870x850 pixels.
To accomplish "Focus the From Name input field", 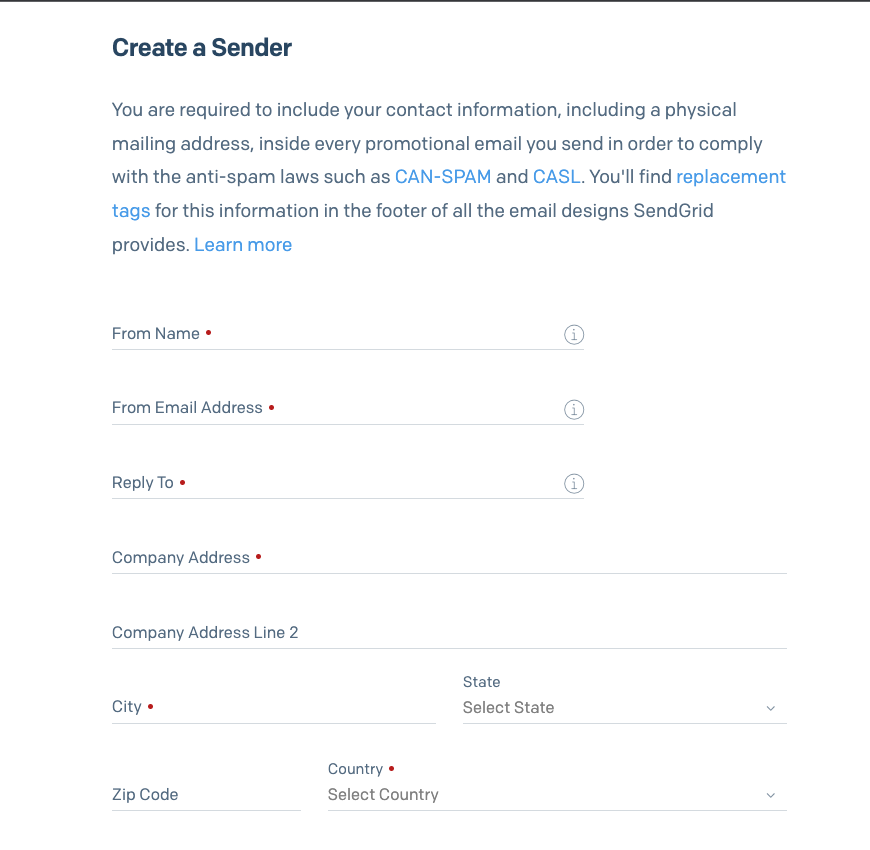I will (x=380, y=334).
